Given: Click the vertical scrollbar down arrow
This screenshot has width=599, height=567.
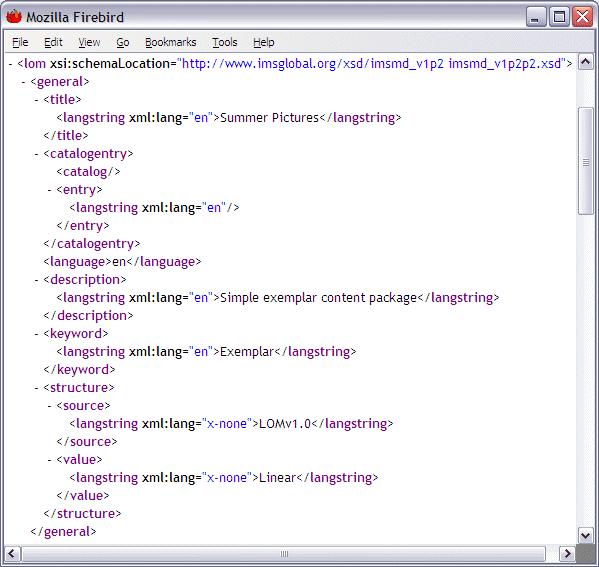Looking at the screenshot, I should pyautogui.click(x=586, y=535).
